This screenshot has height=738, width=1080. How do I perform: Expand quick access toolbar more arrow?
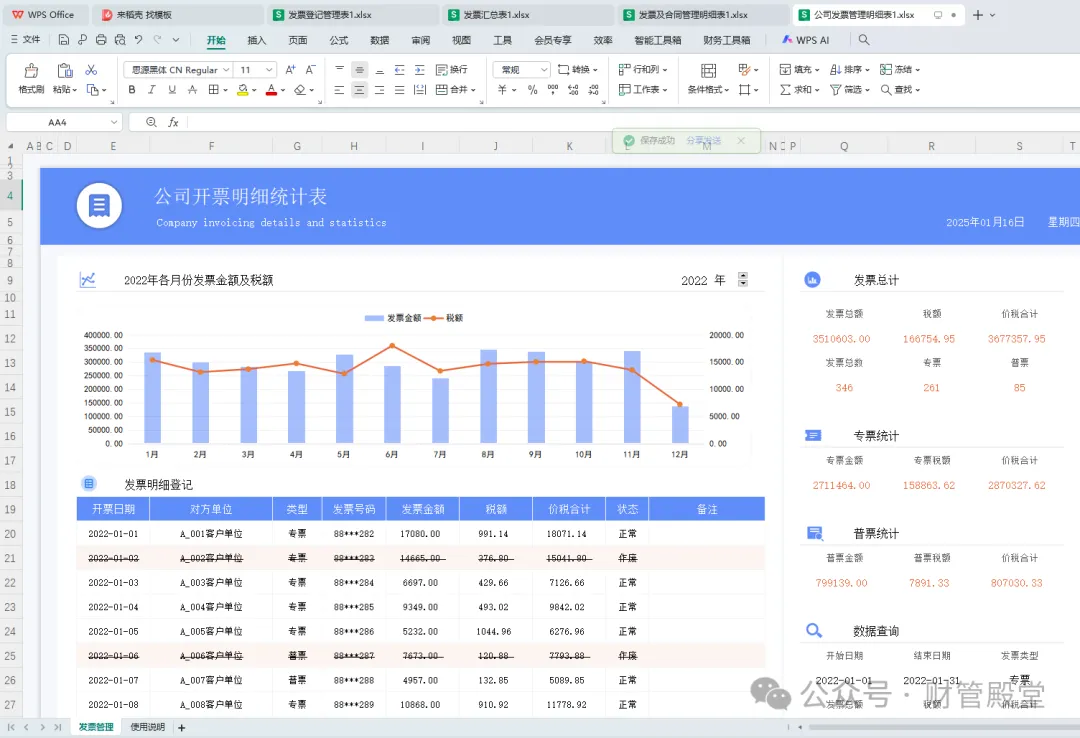(176, 40)
